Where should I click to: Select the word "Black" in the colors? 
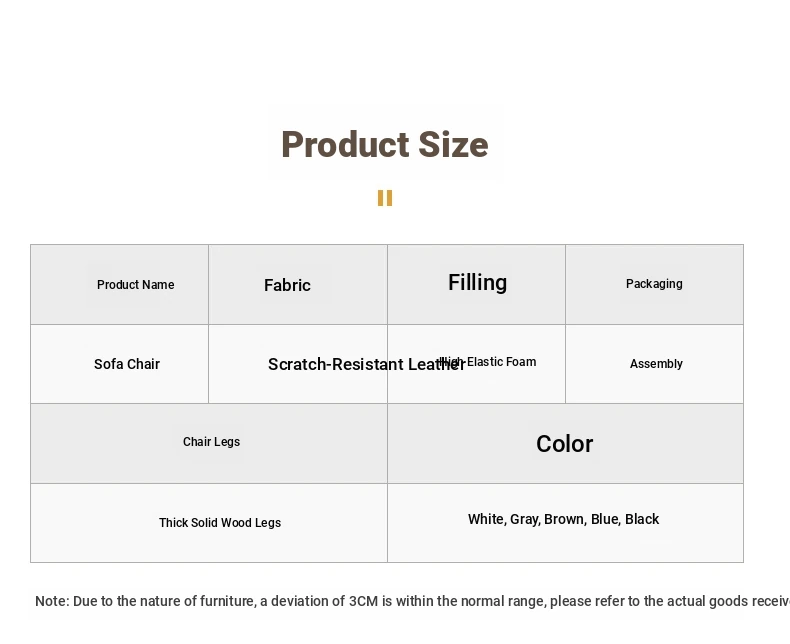pyautogui.click(x=642, y=519)
